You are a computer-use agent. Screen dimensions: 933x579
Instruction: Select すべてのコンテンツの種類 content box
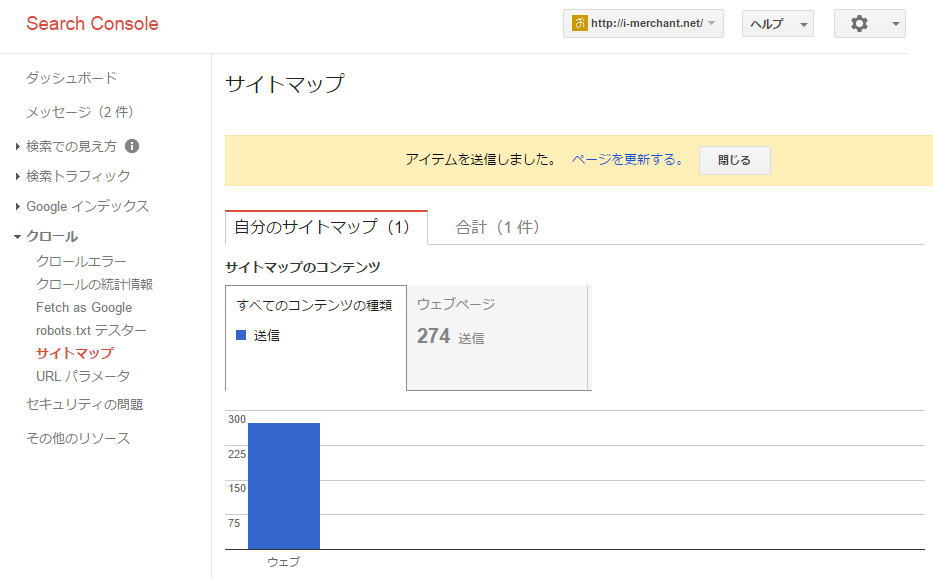[x=316, y=337]
